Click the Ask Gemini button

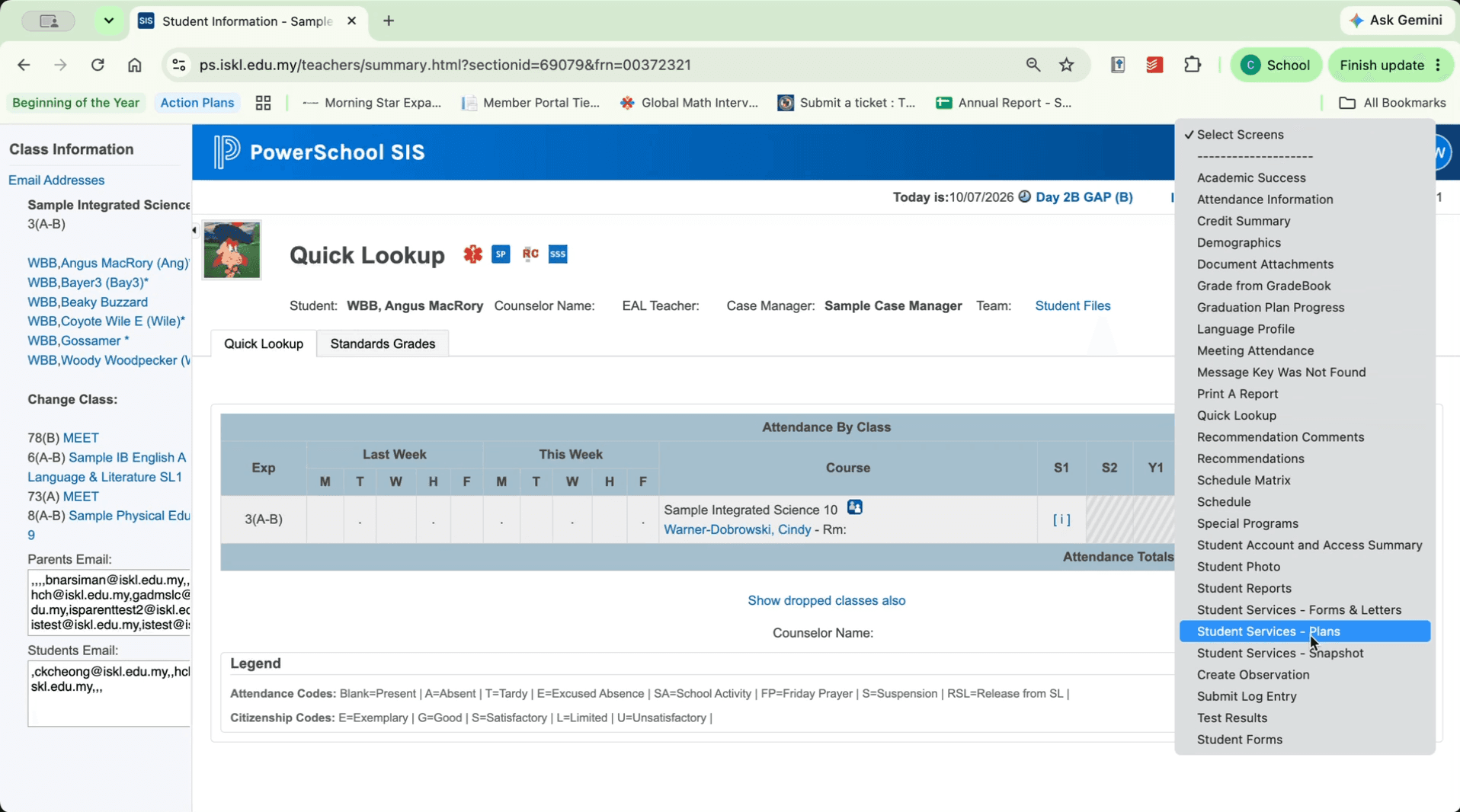click(1396, 21)
